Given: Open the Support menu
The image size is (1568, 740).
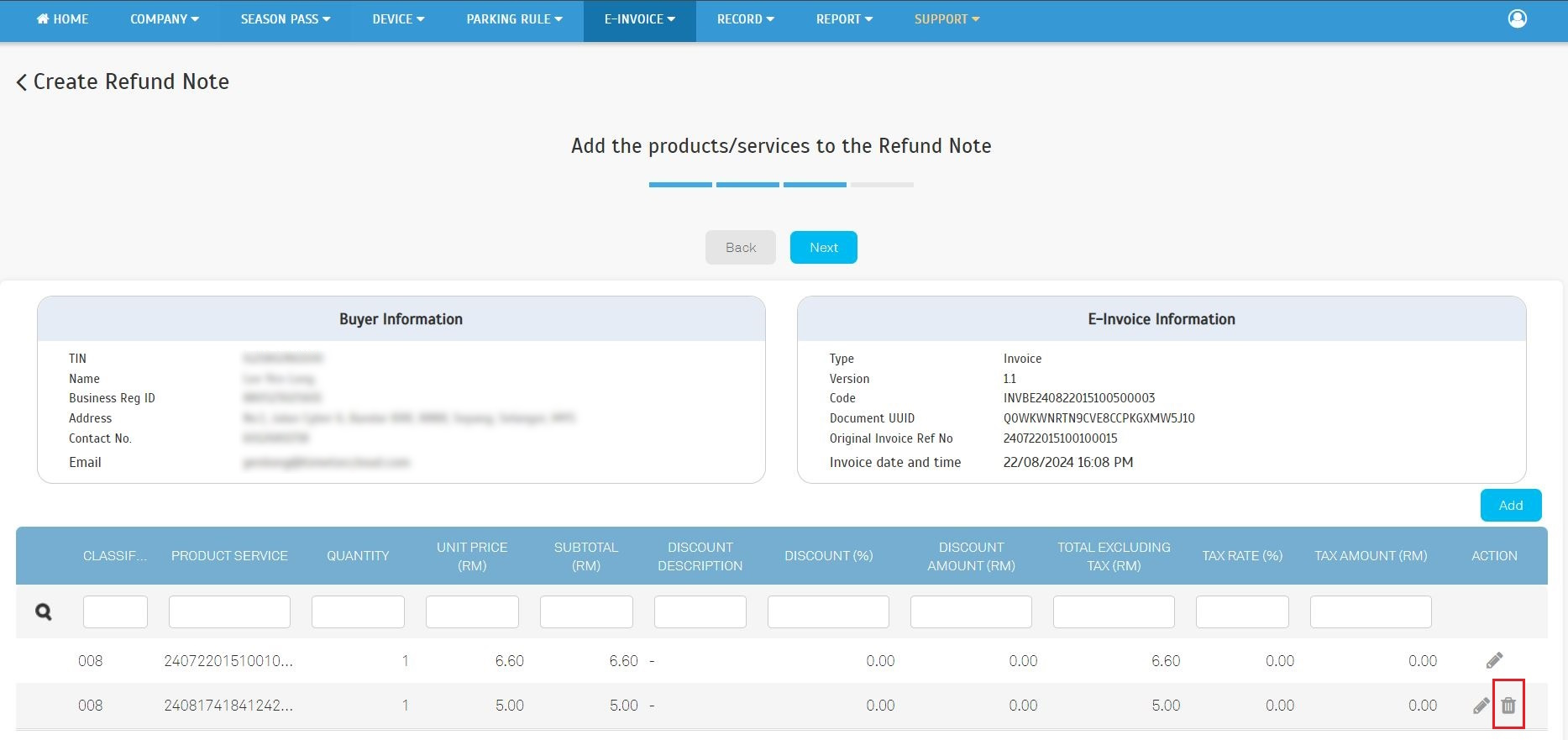Looking at the screenshot, I should point(947,19).
